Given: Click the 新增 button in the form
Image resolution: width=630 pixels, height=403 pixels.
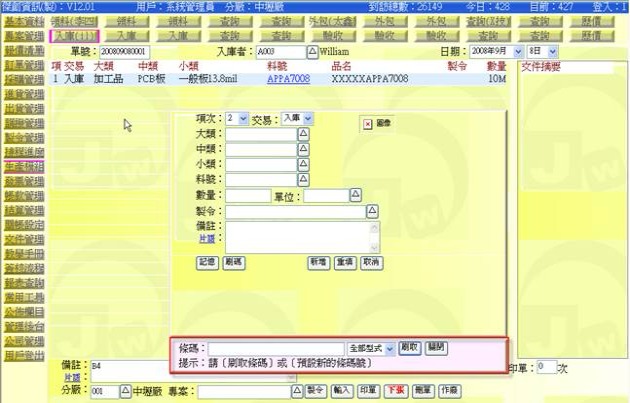Looking at the screenshot, I should 318,261.
